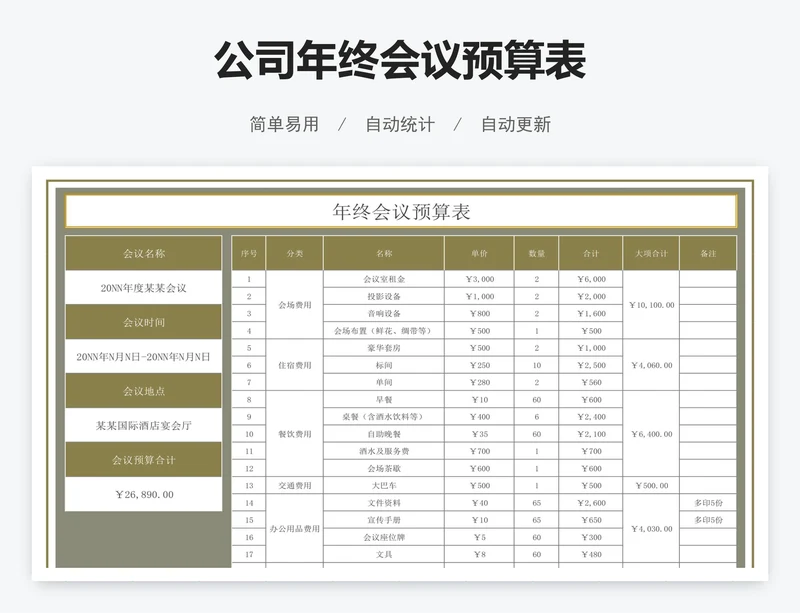The width and height of the screenshot is (800, 613).
Task: Select the 宣传手册 item cell
Action: coord(384,520)
